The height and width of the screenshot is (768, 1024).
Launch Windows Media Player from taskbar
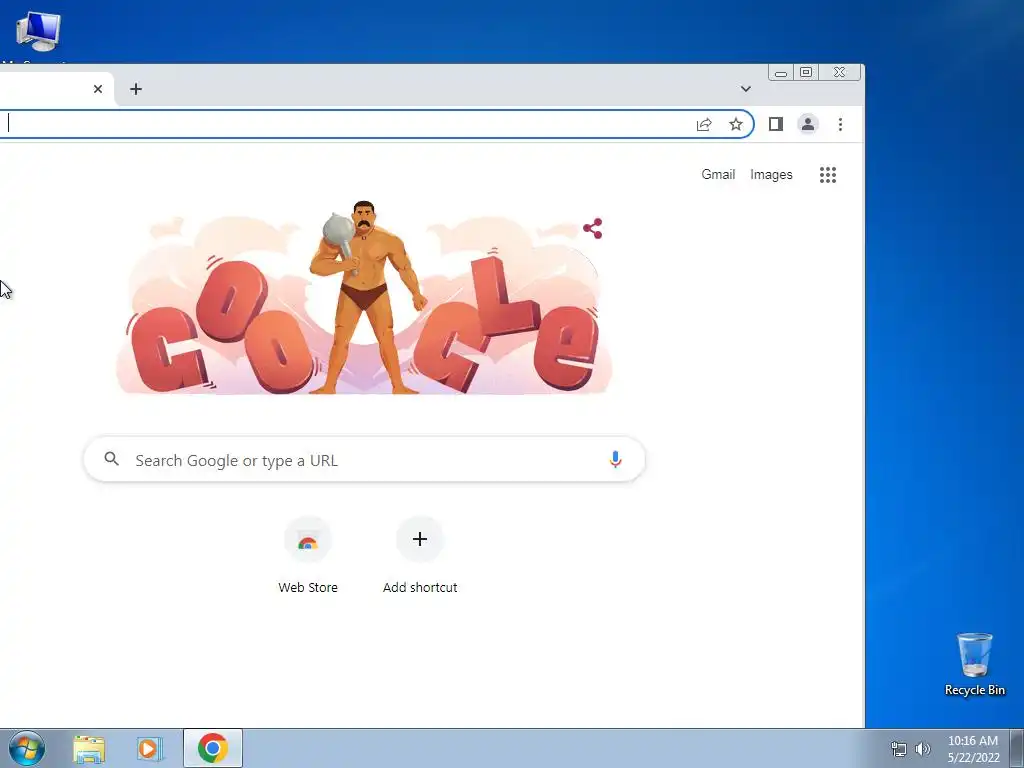coord(149,749)
